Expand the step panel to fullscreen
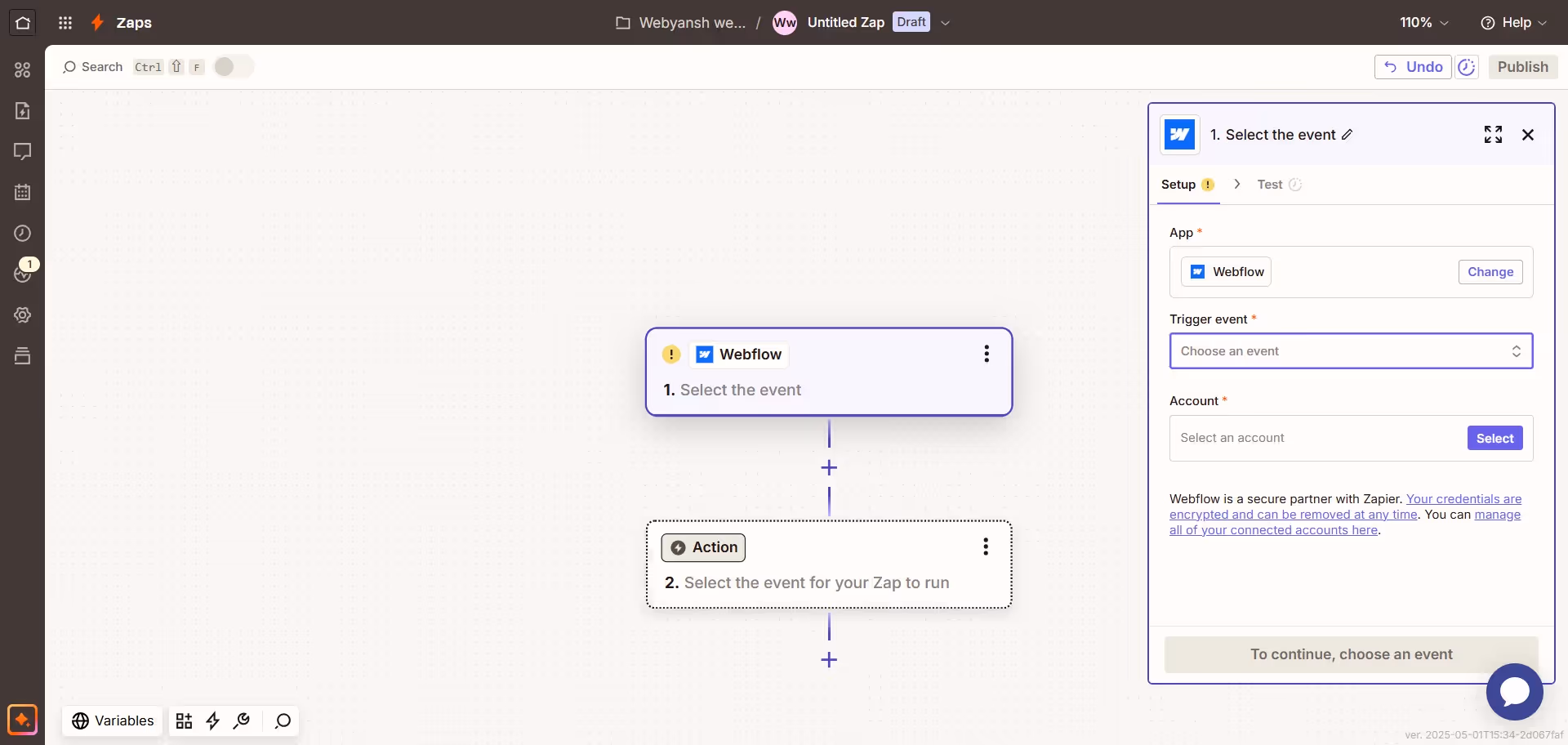 (1493, 135)
